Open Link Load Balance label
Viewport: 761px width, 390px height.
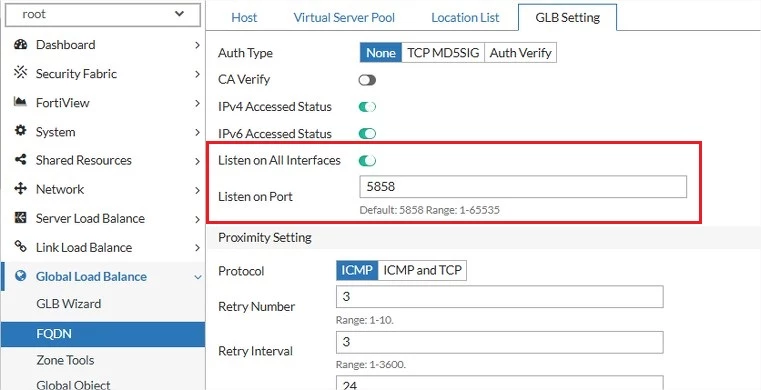(84, 247)
